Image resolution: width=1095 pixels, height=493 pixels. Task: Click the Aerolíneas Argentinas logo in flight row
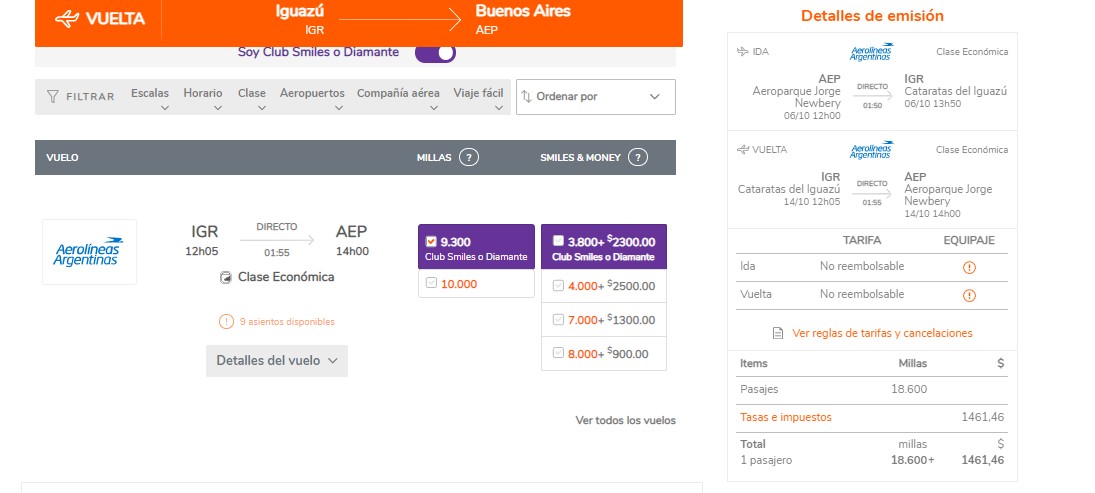(89, 252)
